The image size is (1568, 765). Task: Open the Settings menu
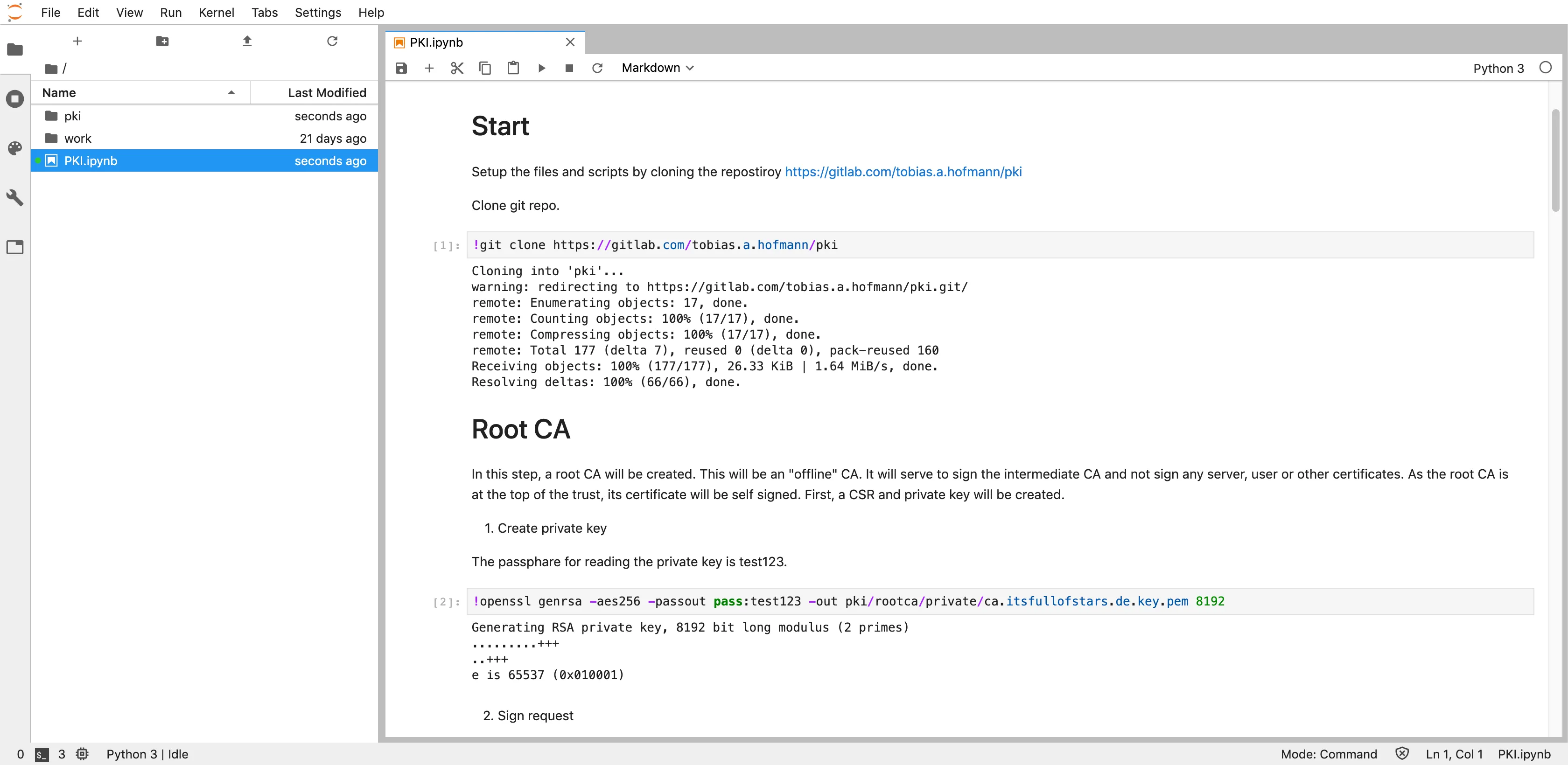click(x=318, y=12)
